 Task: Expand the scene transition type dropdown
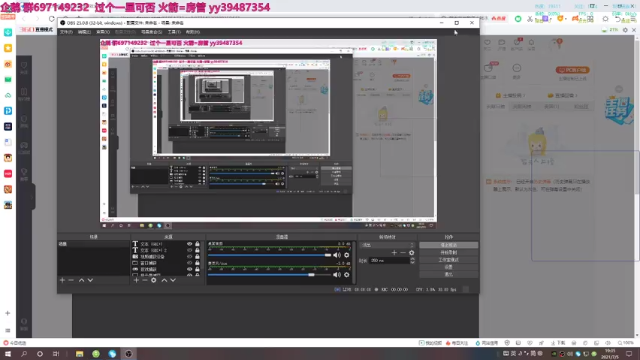[x=387, y=245]
